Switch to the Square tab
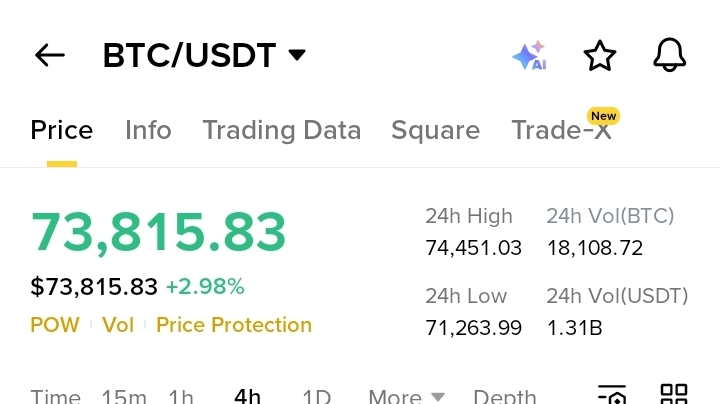The image size is (720, 404). coord(435,130)
